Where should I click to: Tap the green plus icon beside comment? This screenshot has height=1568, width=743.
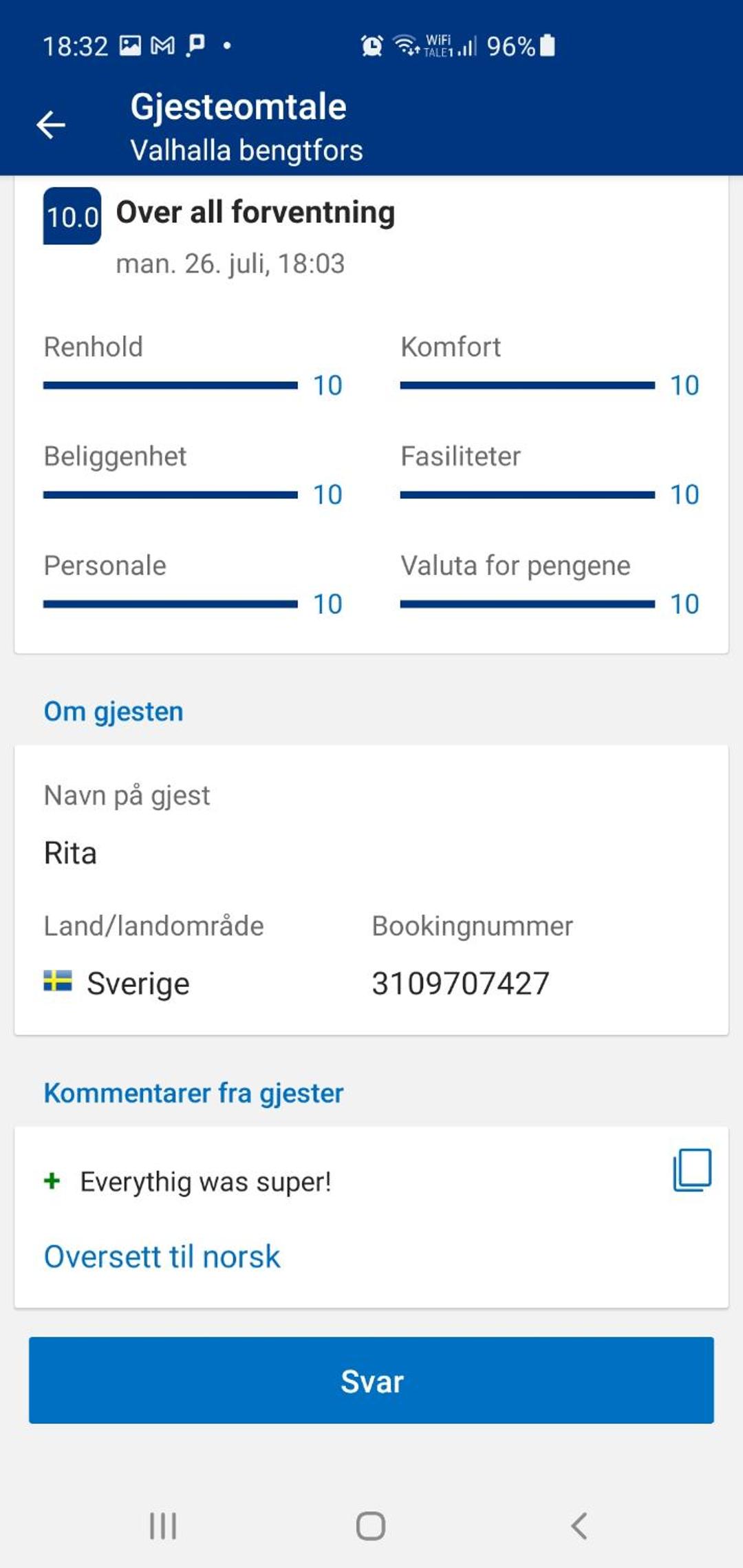click(52, 1181)
